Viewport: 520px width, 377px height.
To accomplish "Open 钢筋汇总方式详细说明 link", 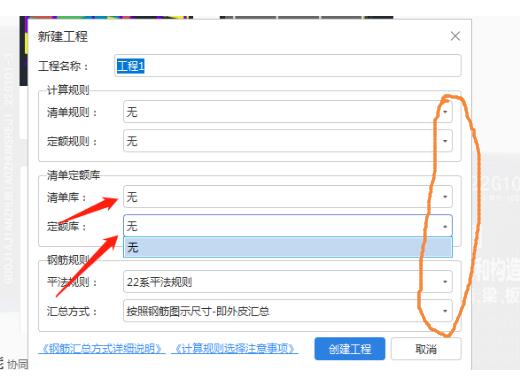I will click(102, 349).
